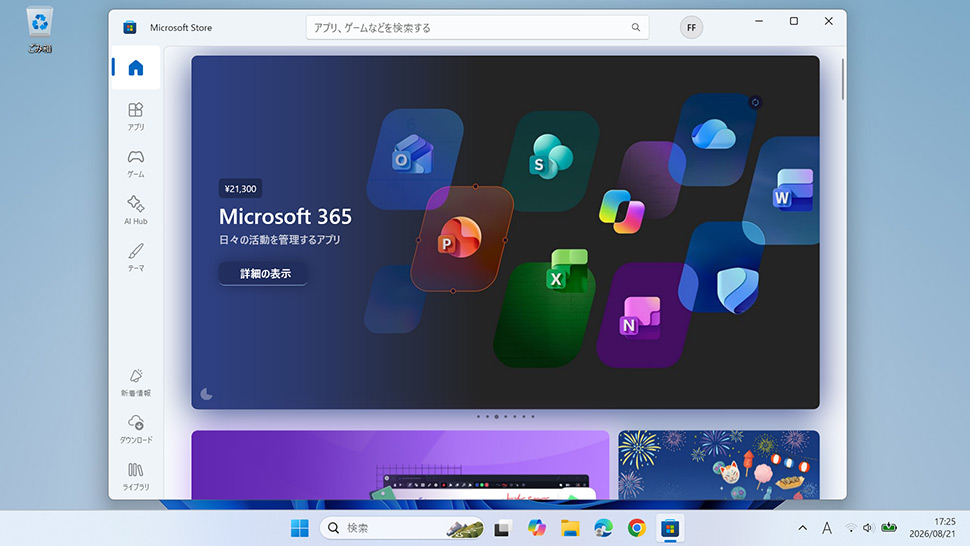
Task: Open the アプリ section in sidebar
Action: (135, 116)
